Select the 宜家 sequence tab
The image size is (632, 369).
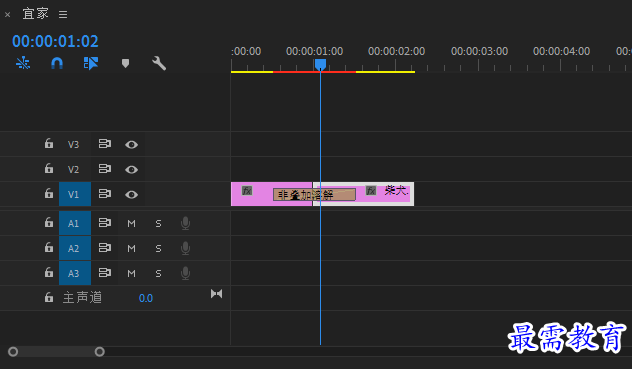pyautogui.click(x=35, y=14)
